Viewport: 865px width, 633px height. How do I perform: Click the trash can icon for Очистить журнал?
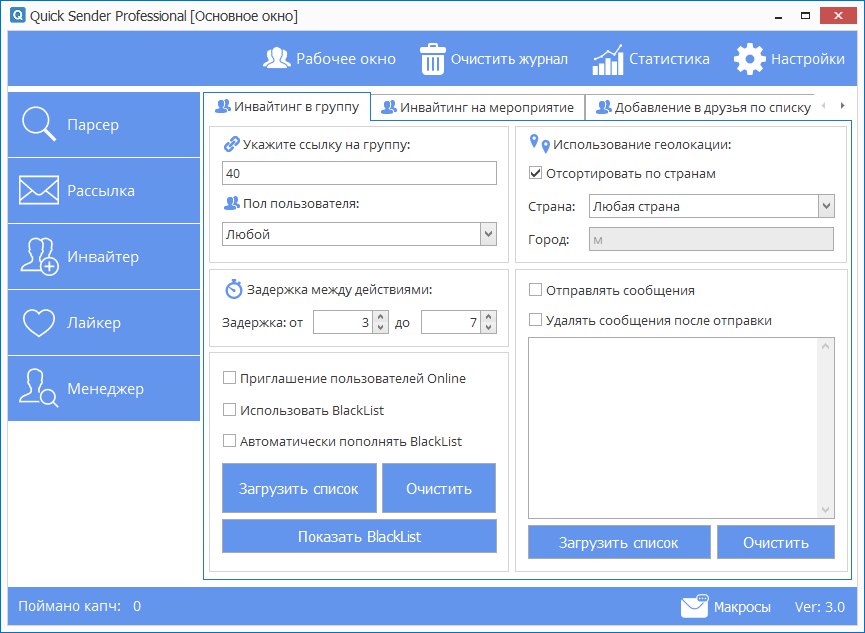(432, 59)
